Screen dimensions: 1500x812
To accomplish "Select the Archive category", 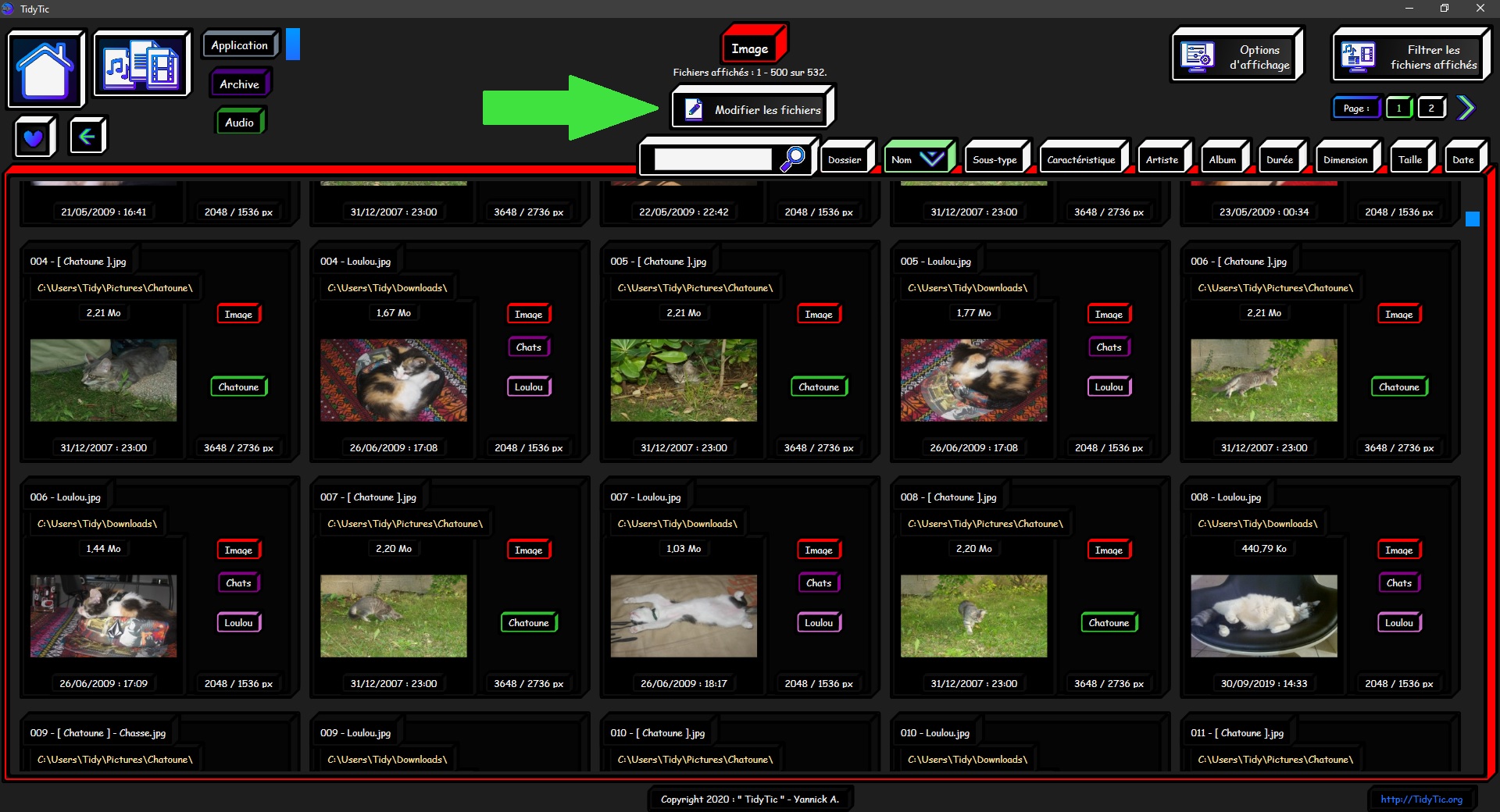I will (239, 84).
